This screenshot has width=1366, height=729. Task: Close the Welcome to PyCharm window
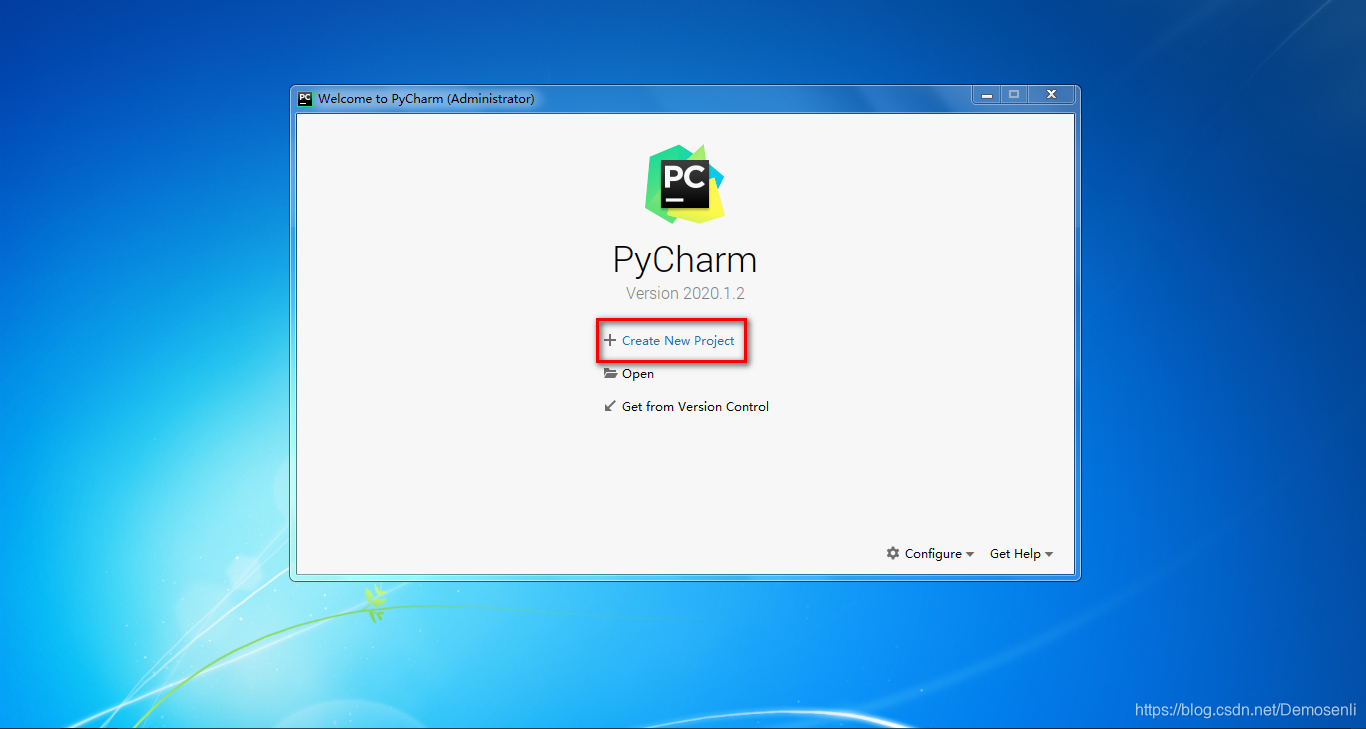coord(1051,94)
